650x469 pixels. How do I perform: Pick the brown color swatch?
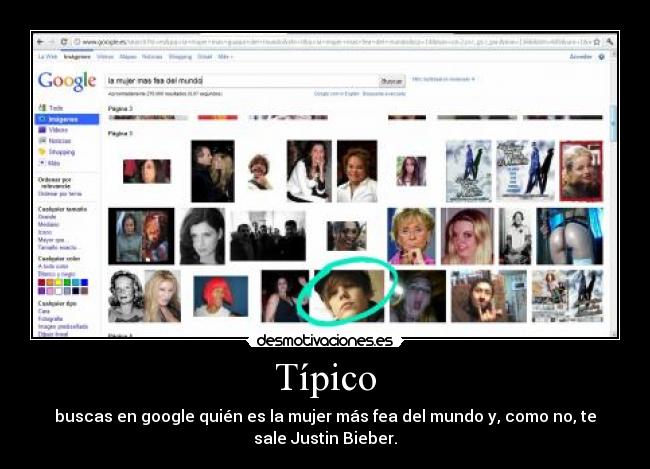click(x=85, y=291)
